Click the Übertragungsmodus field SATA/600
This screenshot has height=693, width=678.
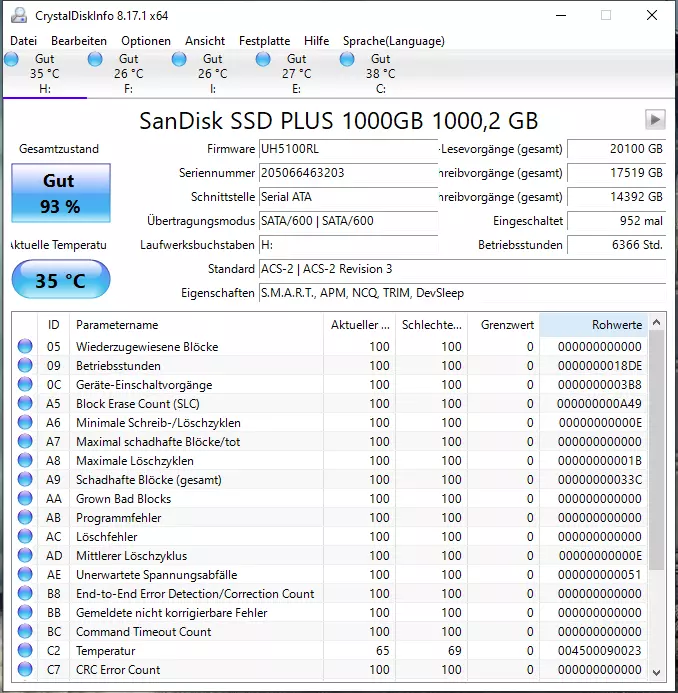click(x=348, y=221)
